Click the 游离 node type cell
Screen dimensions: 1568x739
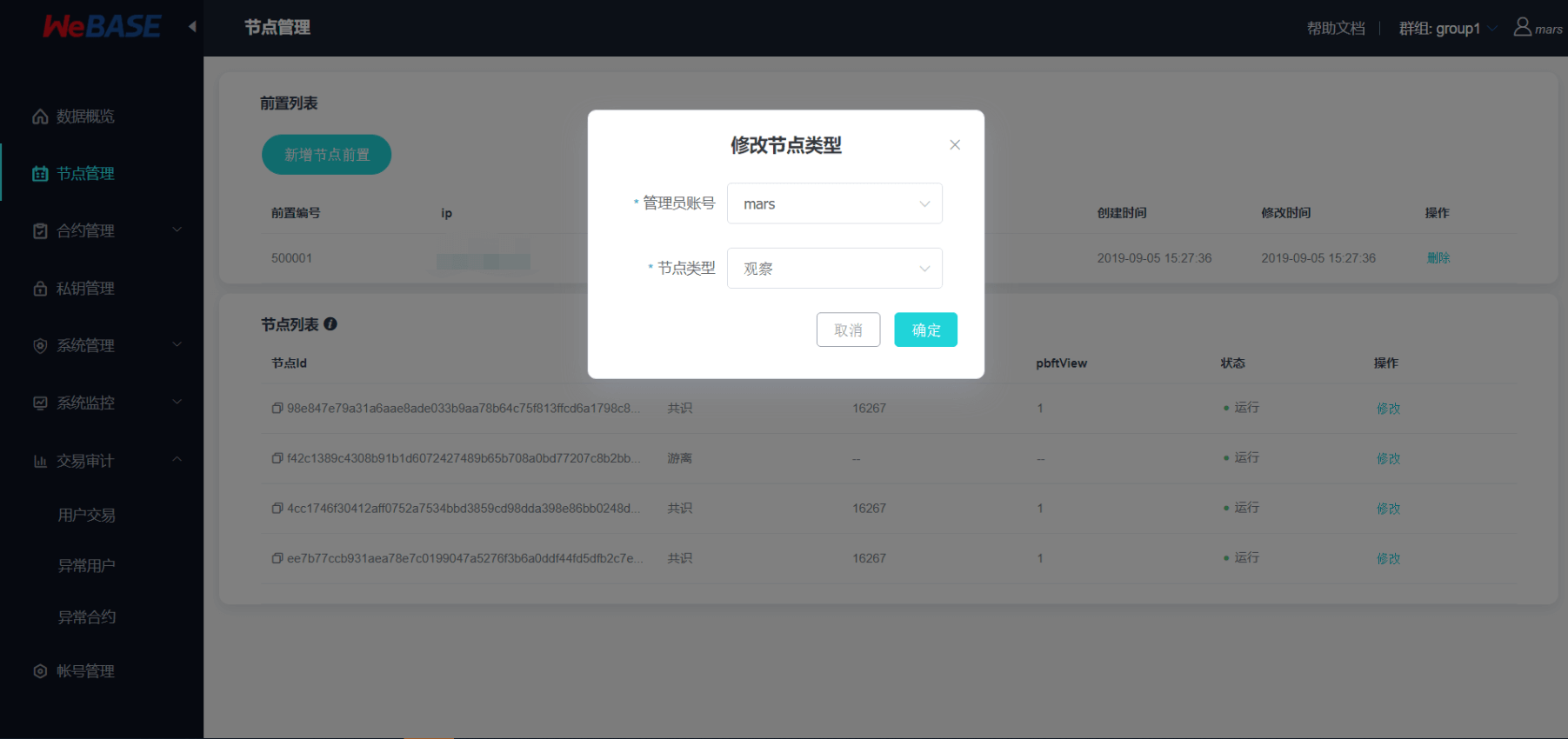tap(679, 458)
